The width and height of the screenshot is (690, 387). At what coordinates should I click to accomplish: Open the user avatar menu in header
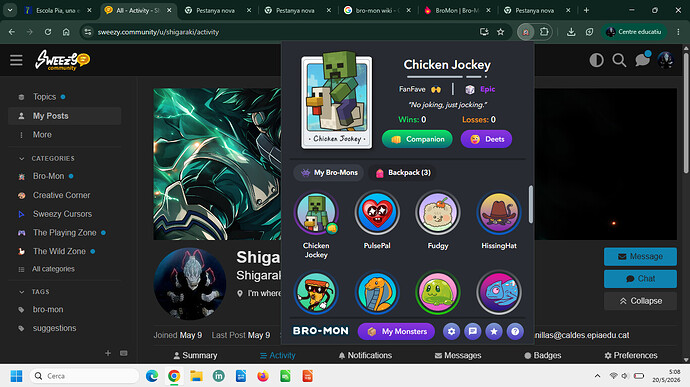tap(665, 60)
